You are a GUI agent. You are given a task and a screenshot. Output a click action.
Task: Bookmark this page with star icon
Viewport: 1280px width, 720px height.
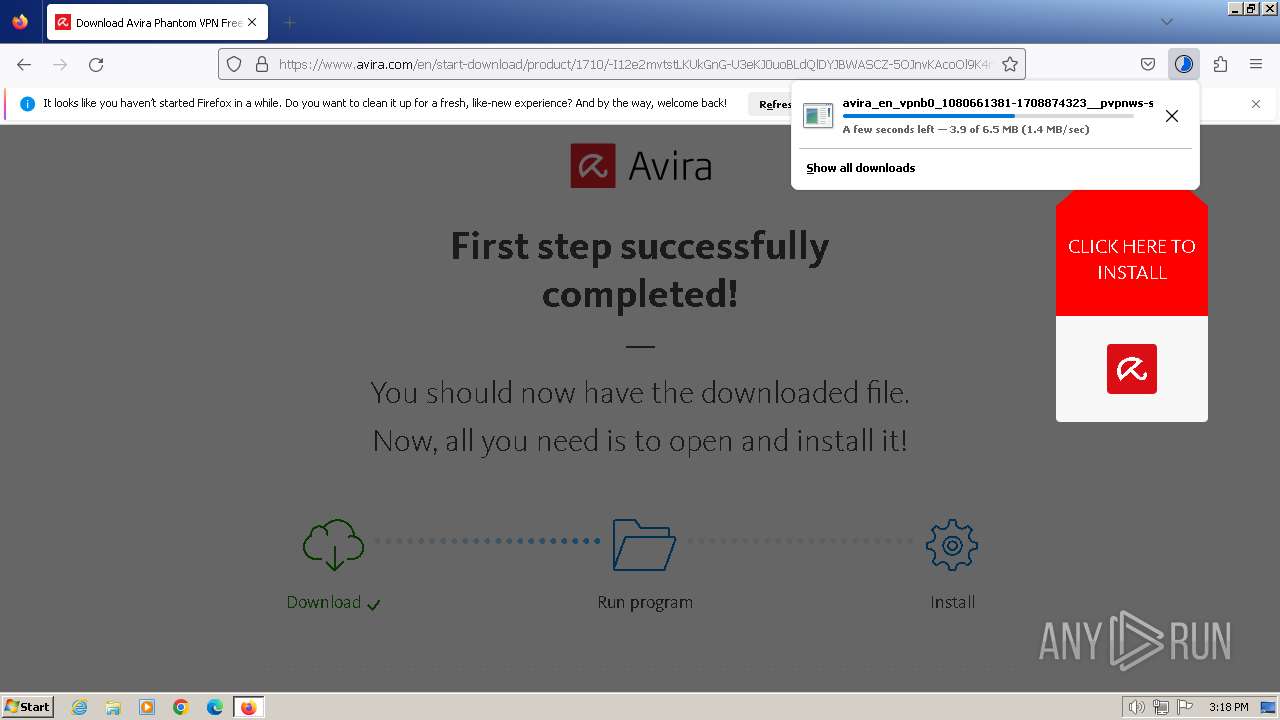click(1010, 64)
